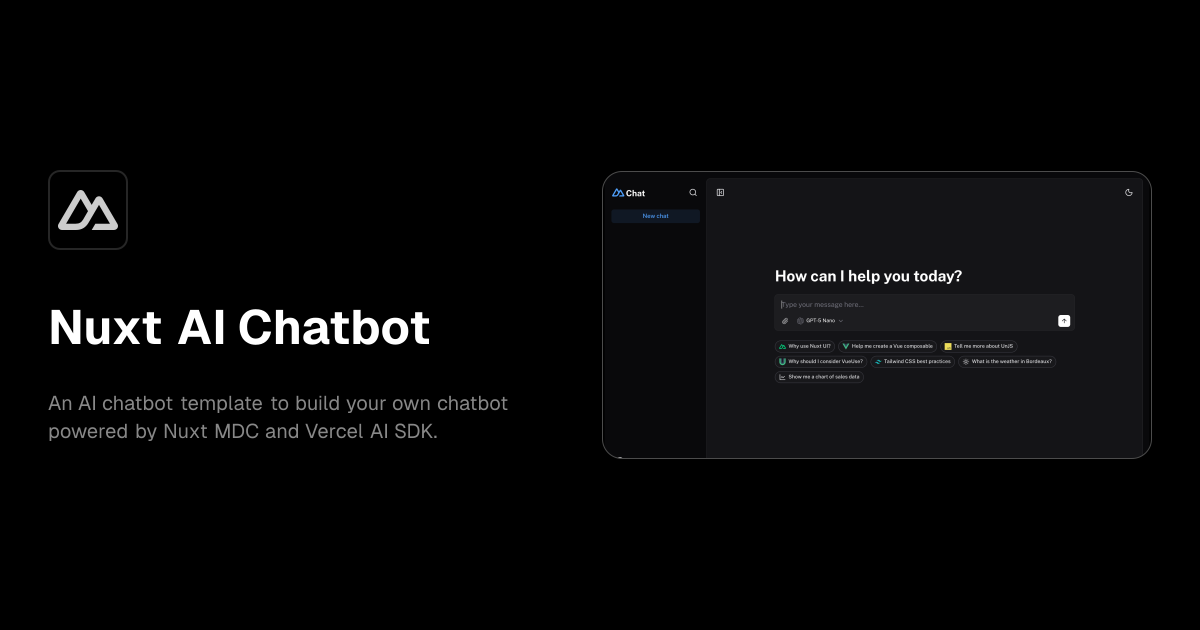Select 'Show me a chart of sales data'
The width and height of the screenshot is (1200, 630).
(x=819, y=377)
